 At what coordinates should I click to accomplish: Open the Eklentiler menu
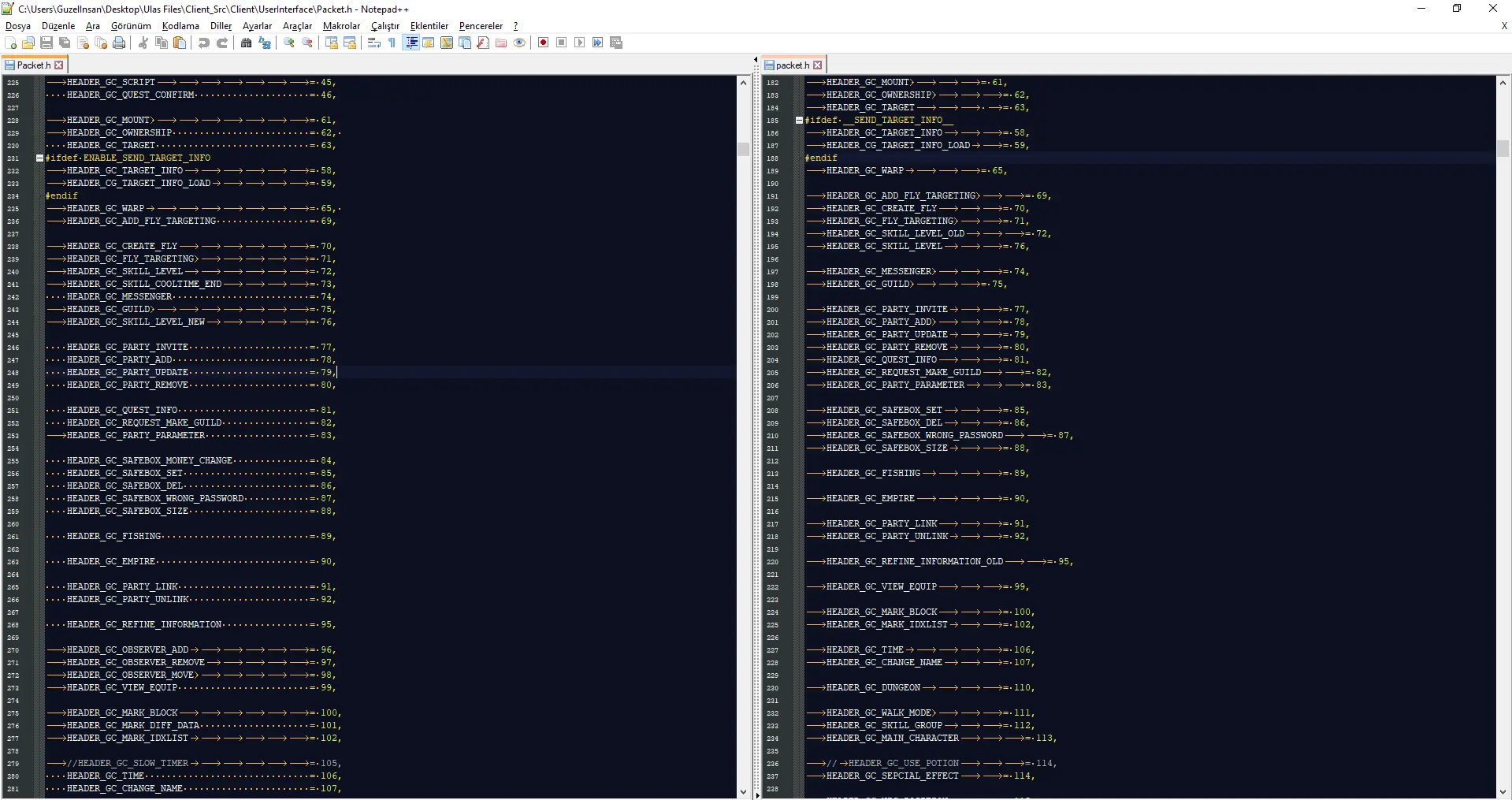click(x=429, y=26)
